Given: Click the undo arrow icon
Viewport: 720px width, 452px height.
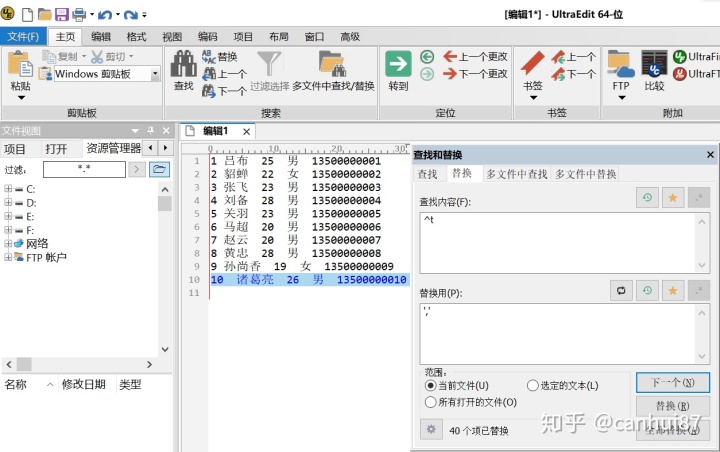Looking at the screenshot, I should click(x=105, y=15).
